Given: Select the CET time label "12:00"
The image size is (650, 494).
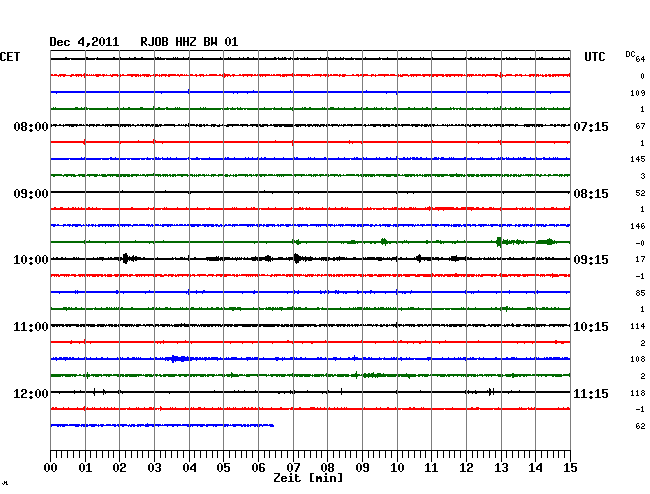Looking at the screenshot, I should [x=31, y=393].
